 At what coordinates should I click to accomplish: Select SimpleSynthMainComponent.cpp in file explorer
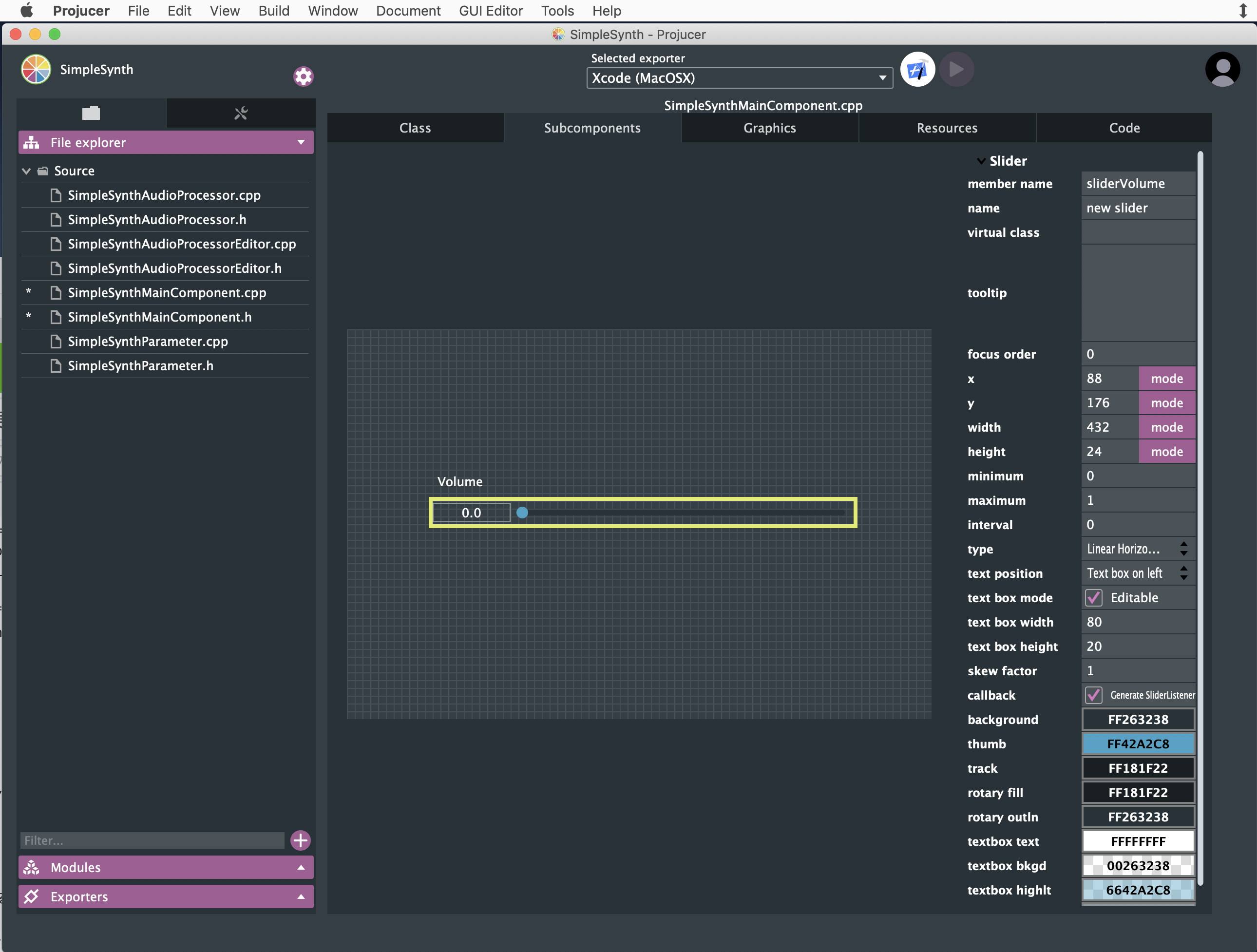click(167, 293)
